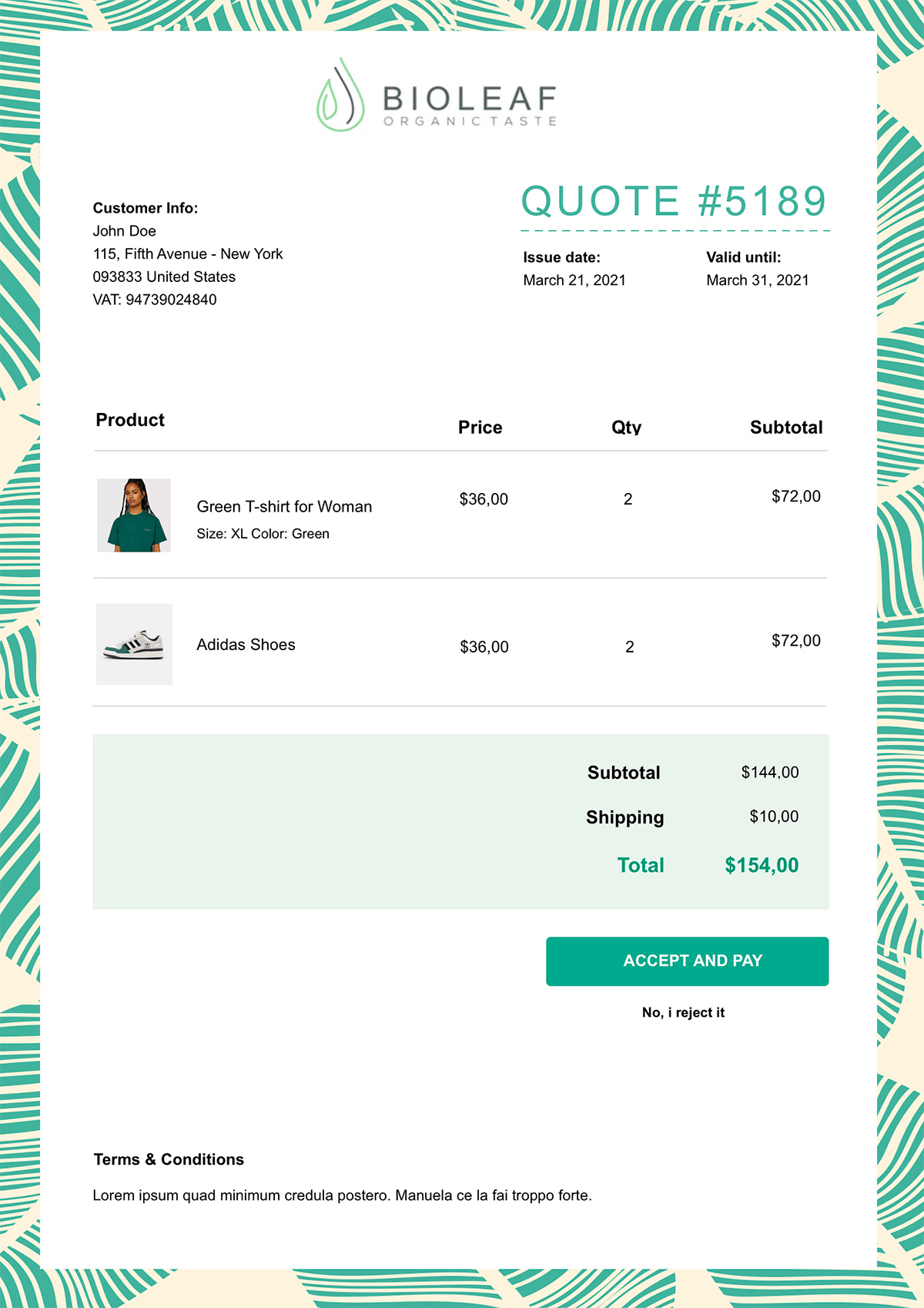
Task: Click the Product column header
Action: tap(130, 420)
